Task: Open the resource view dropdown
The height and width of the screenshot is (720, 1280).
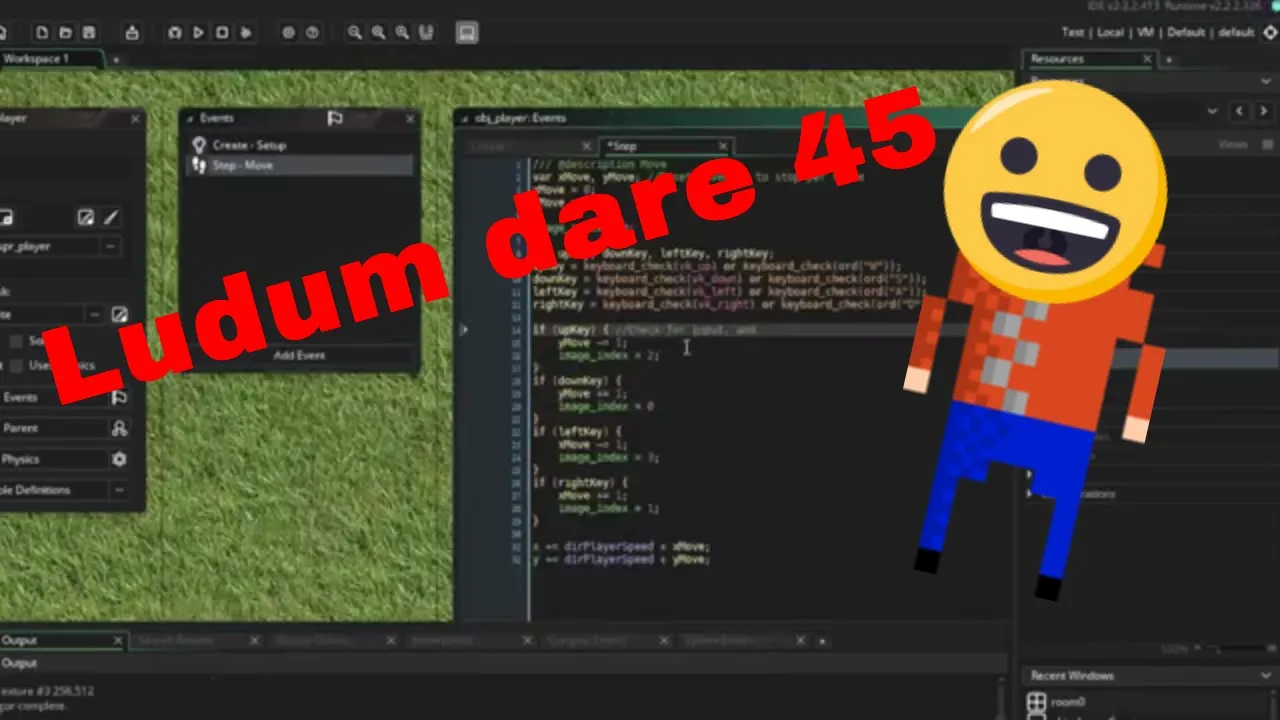Action: (1213, 111)
